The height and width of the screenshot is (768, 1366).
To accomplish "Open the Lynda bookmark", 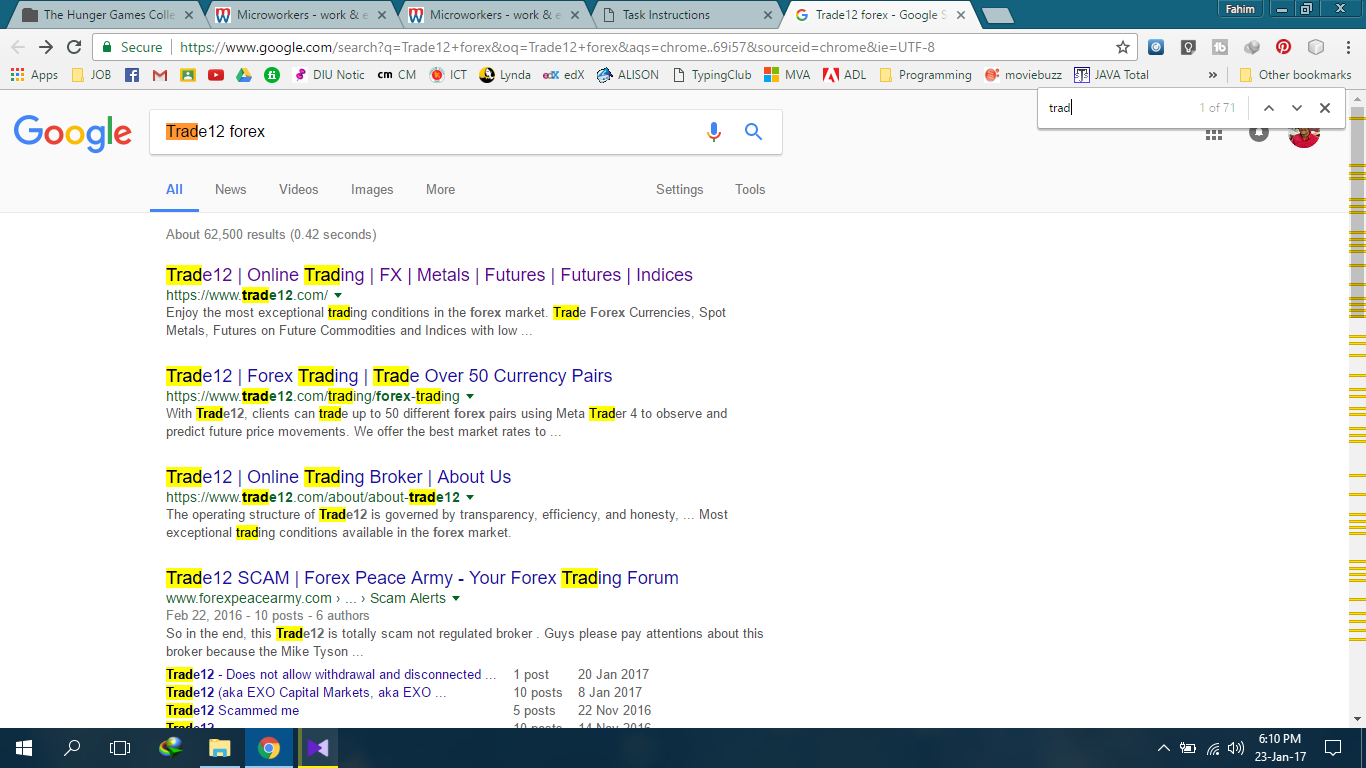I will coord(505,75).
